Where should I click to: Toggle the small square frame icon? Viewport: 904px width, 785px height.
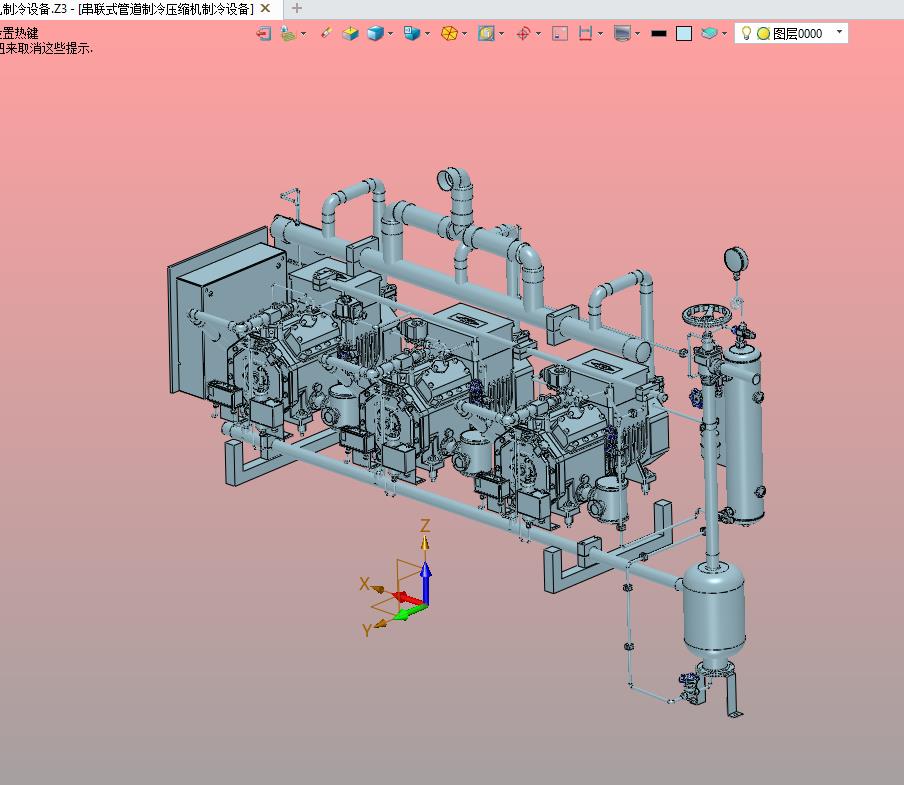[x=560, y=33]
